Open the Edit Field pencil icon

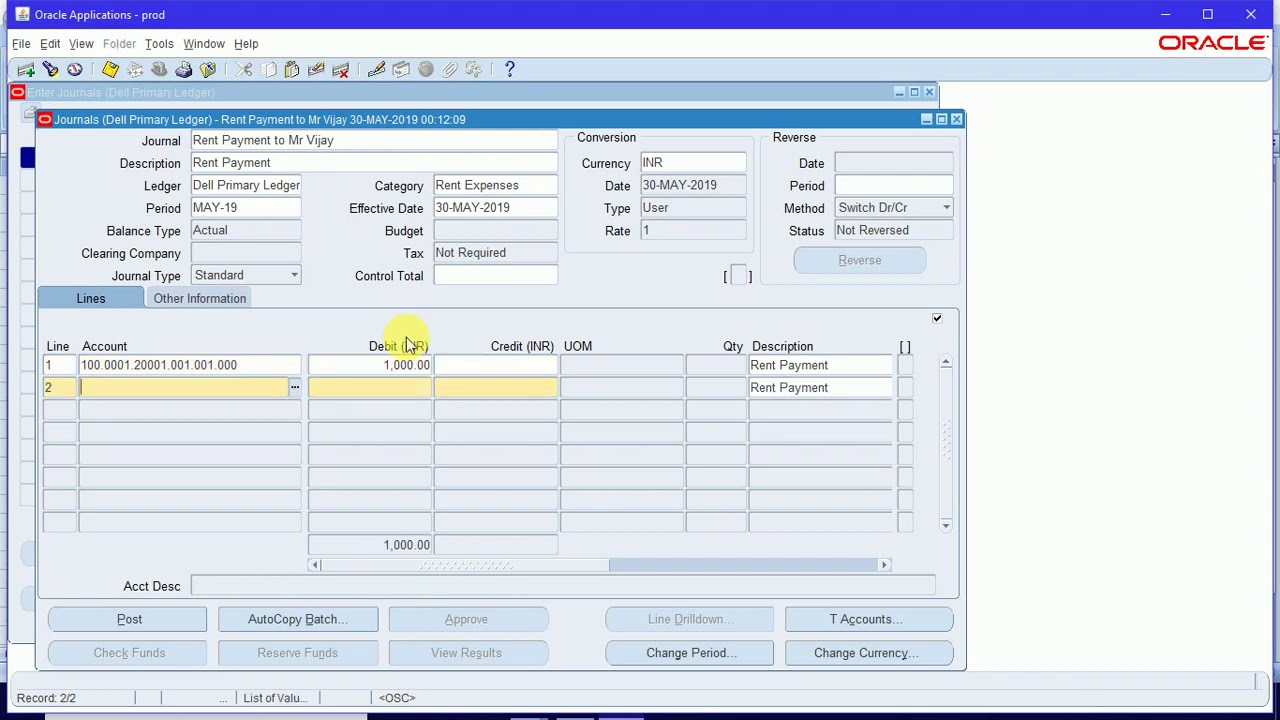376,69
